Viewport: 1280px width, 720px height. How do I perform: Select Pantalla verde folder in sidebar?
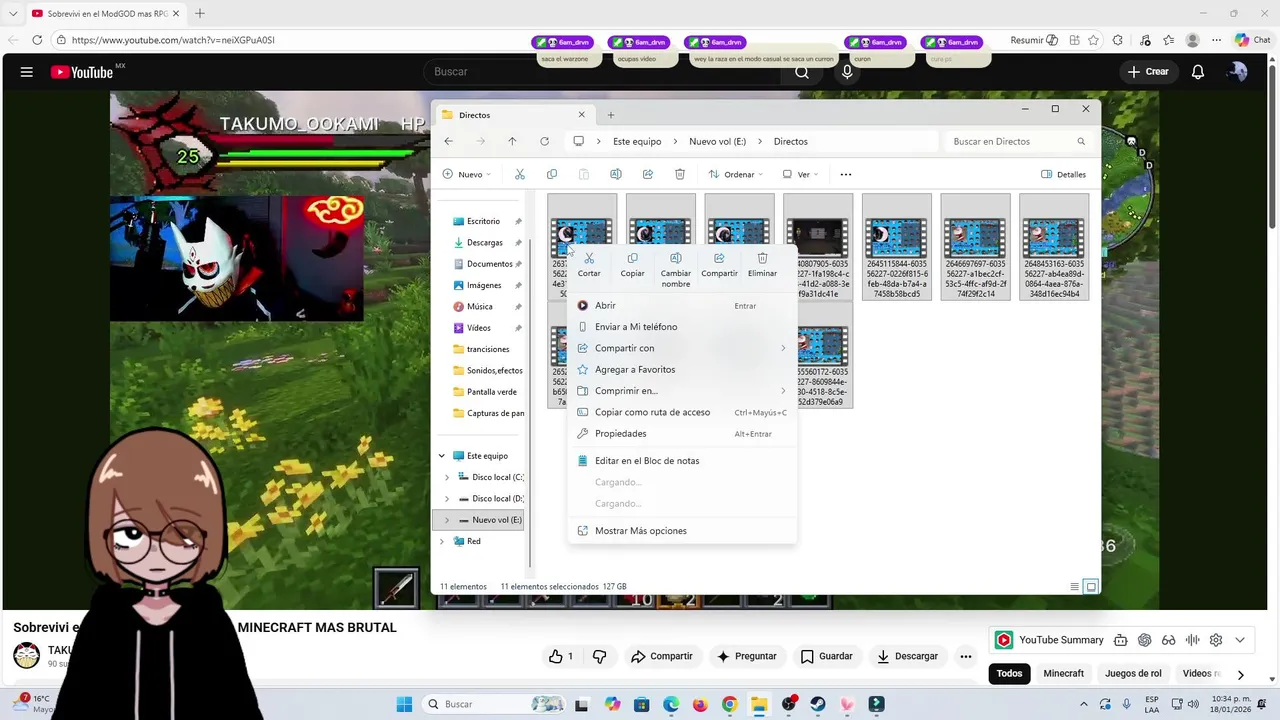point(491,392)
